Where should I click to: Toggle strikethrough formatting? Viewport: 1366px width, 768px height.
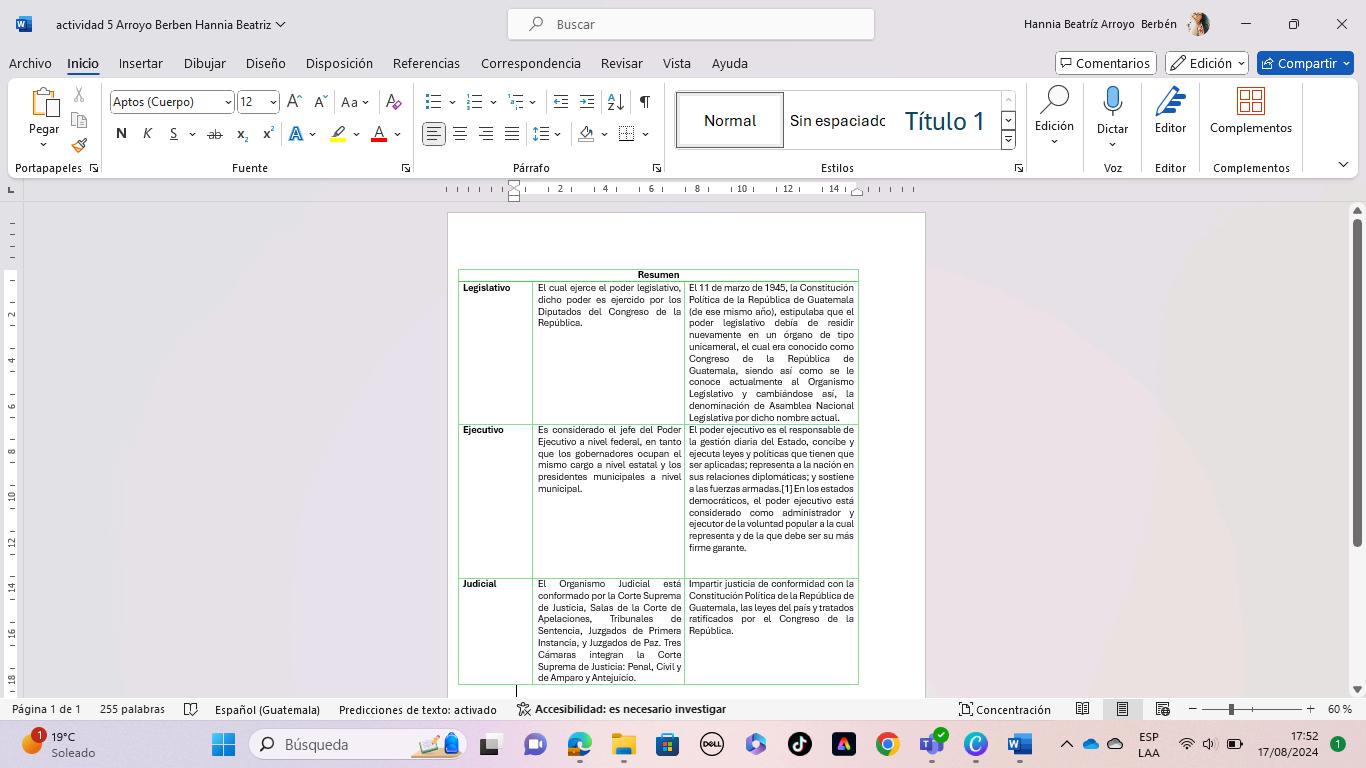(215, 134)
